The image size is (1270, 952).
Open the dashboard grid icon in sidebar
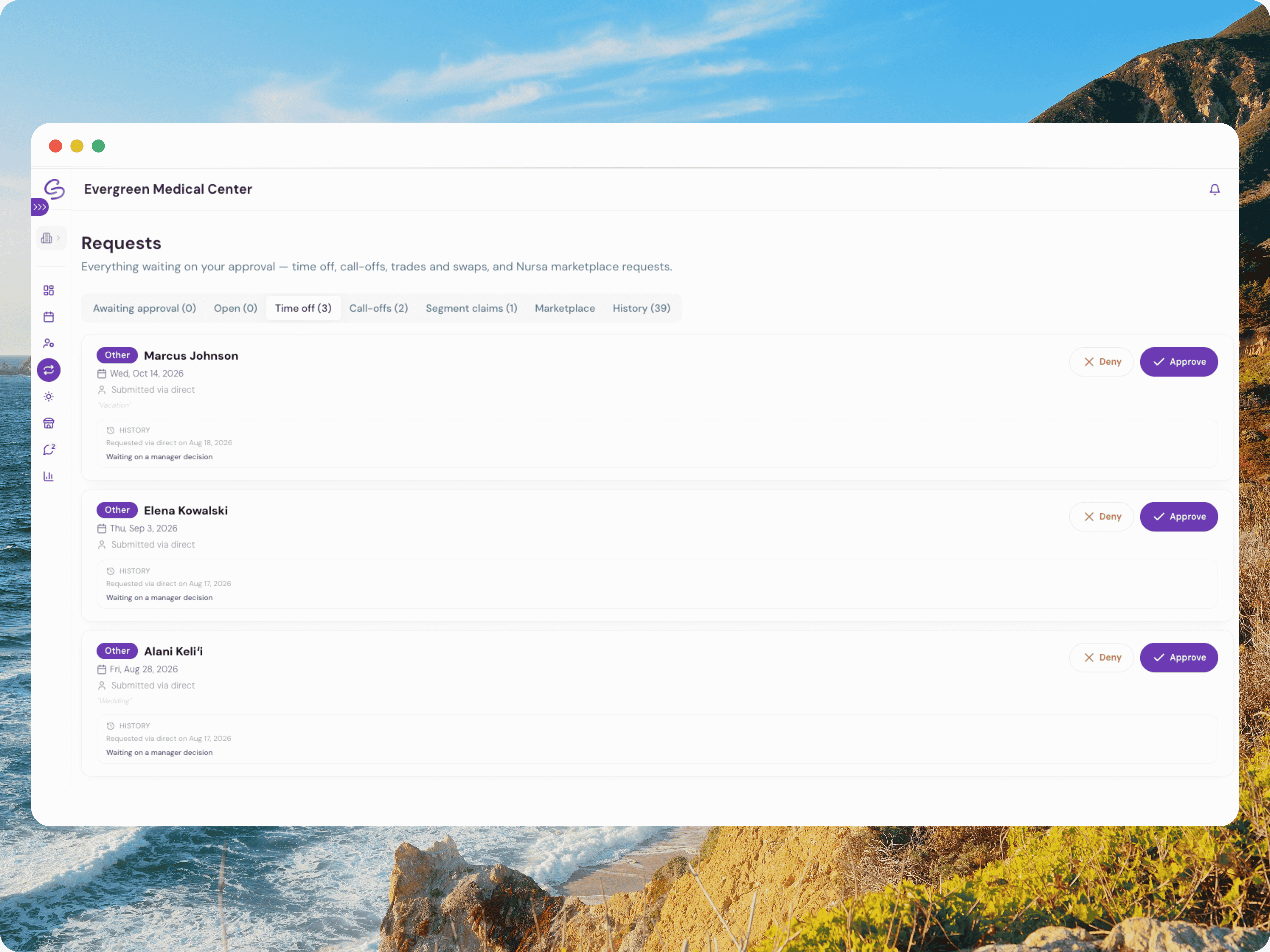[x=49, y=290]
